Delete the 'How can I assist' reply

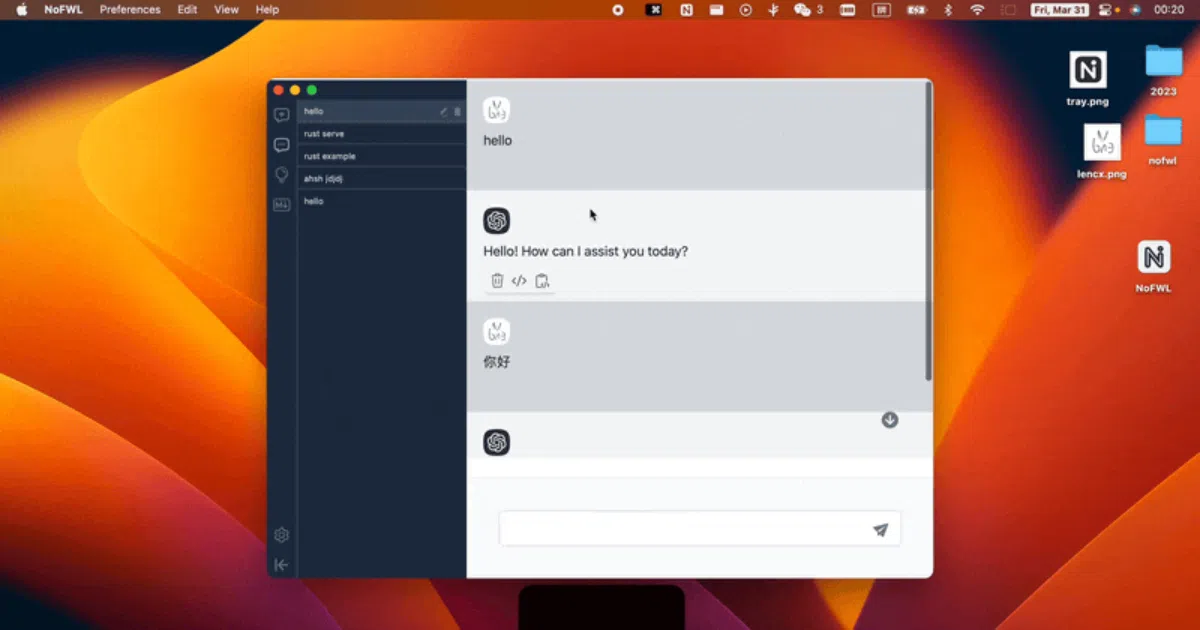497,281
